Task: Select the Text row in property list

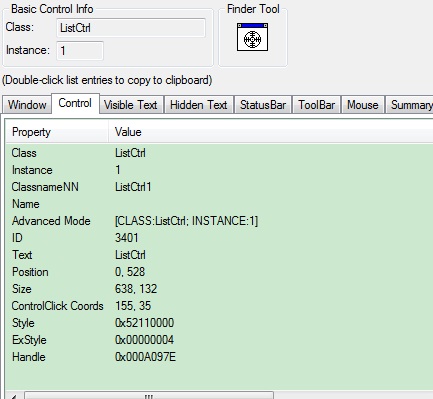Action: point(219,255)
